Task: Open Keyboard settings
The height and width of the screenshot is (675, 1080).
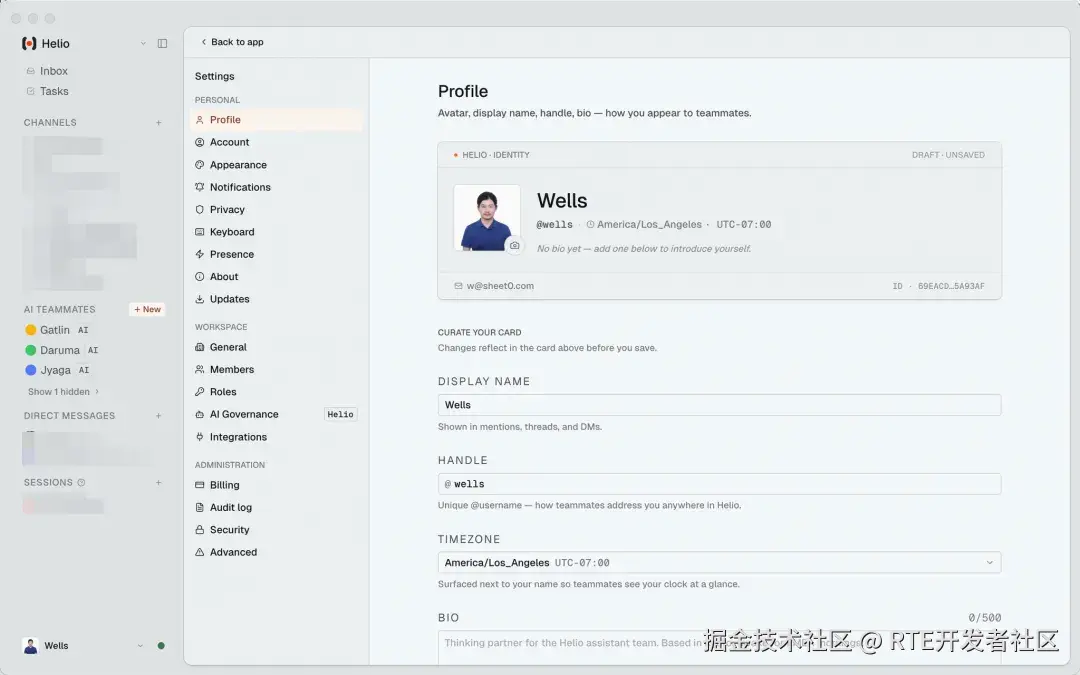Action: pyautogui.click(x=276, y=232)
